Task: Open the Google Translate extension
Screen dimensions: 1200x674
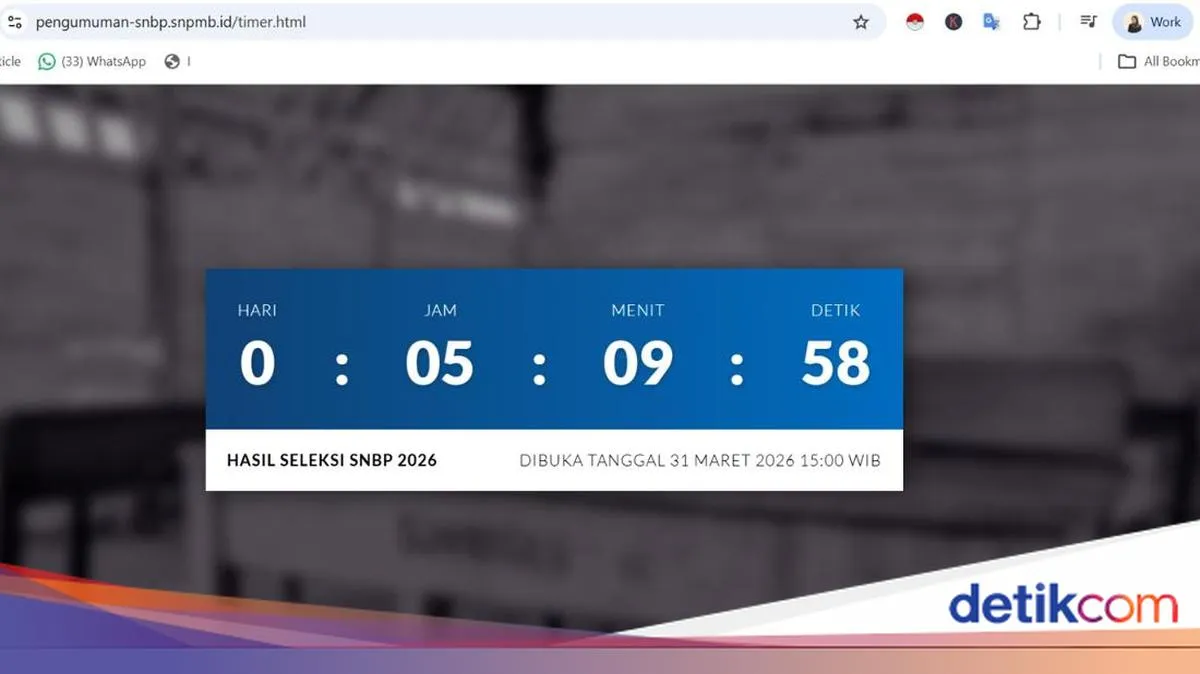Action: 991,21
